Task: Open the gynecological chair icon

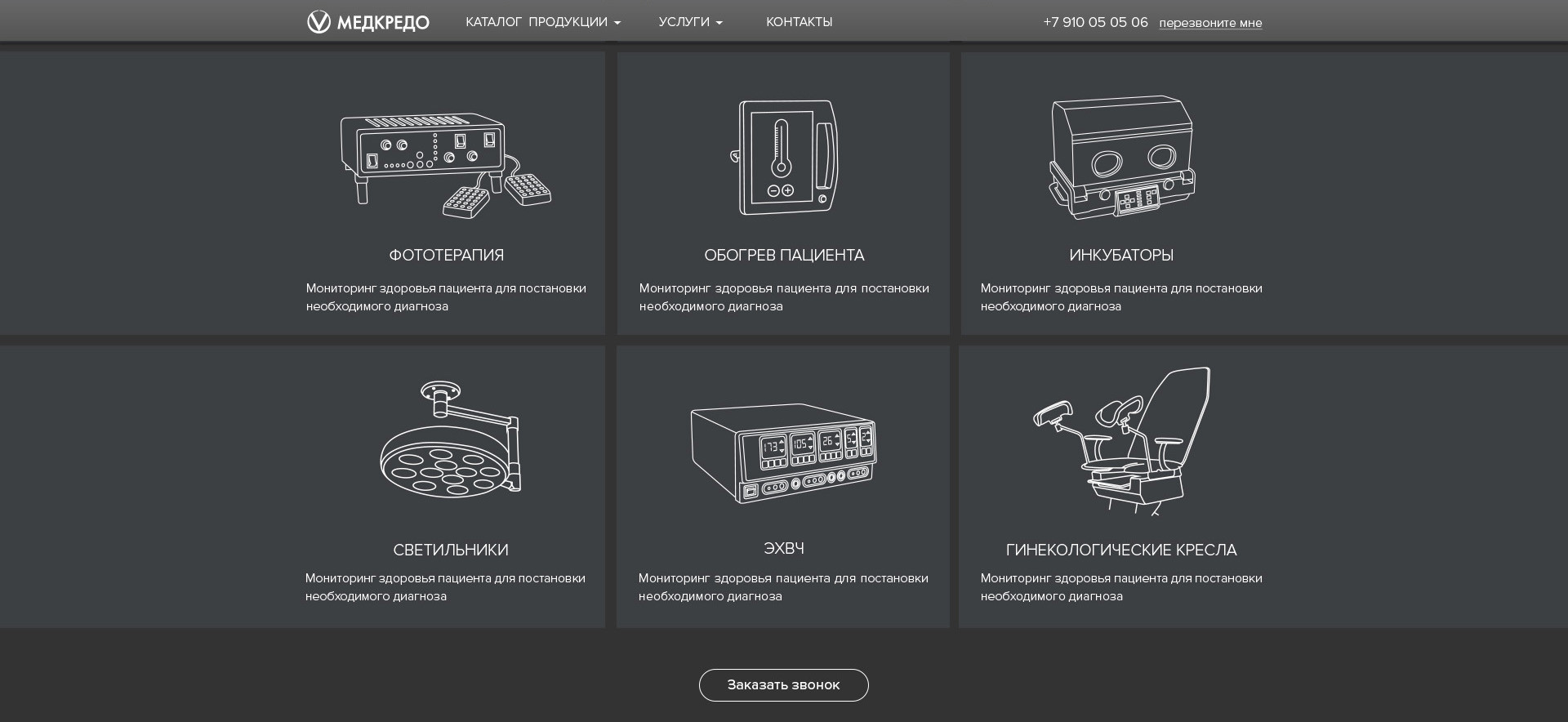Action: (x=1121, y=441)
